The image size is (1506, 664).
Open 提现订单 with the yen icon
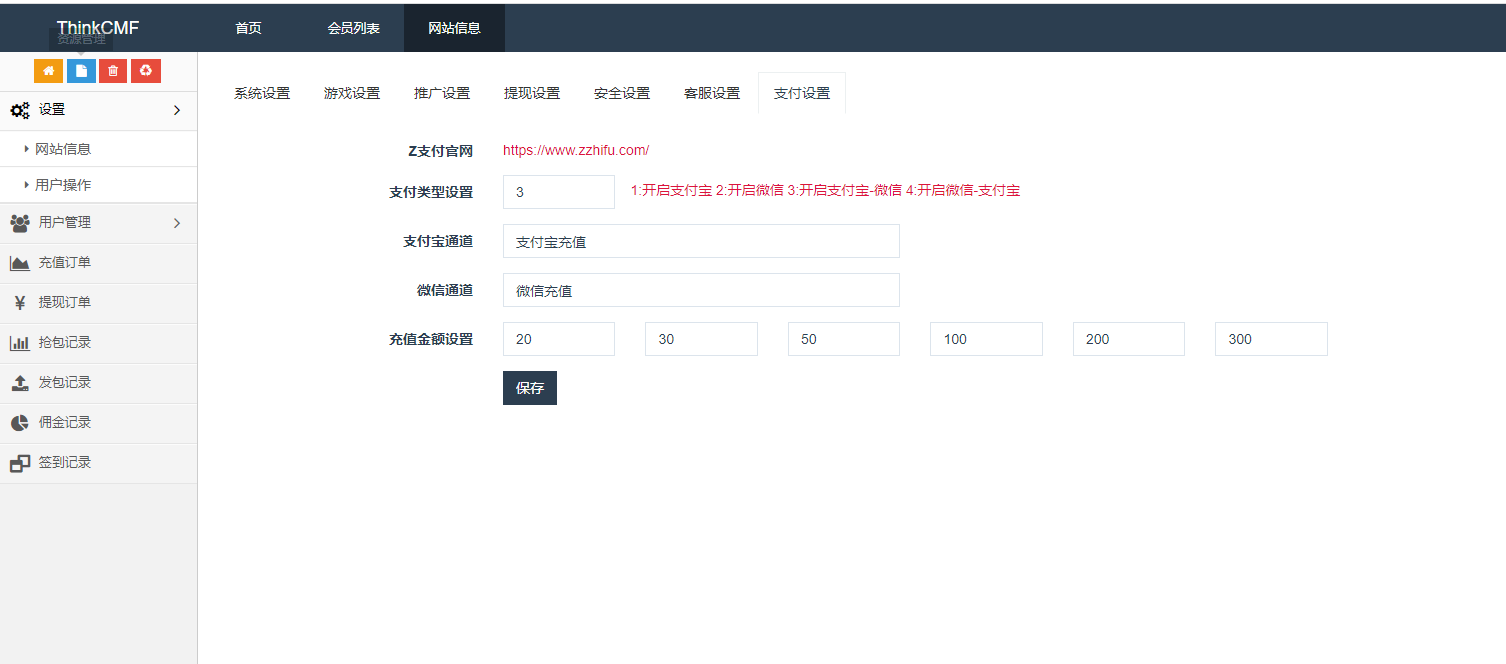tap(64, 303)
